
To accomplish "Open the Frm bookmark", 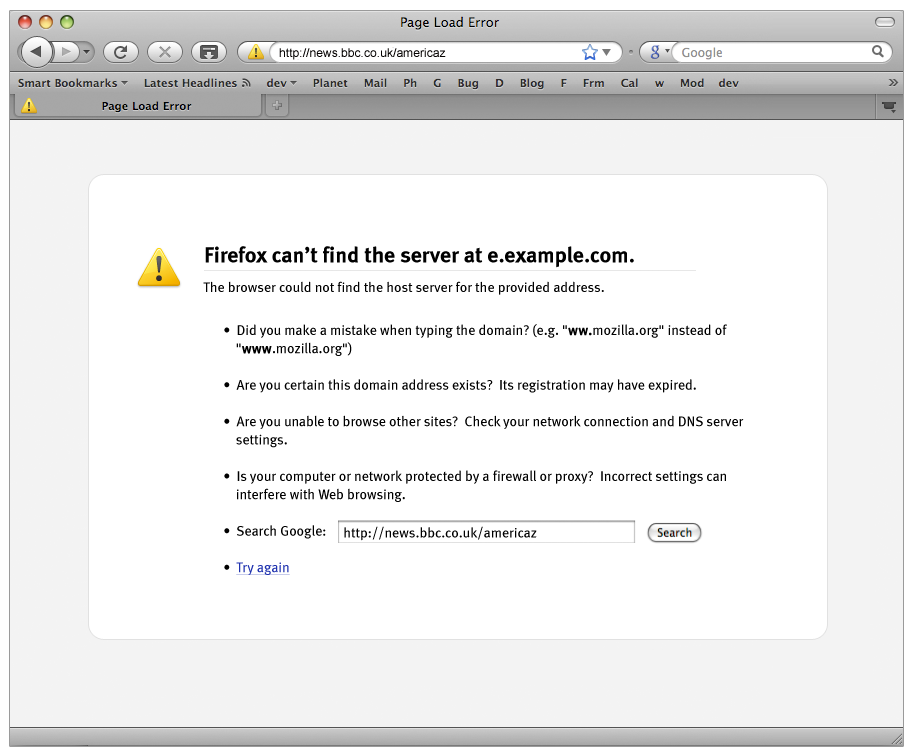I will coord(593,83).
